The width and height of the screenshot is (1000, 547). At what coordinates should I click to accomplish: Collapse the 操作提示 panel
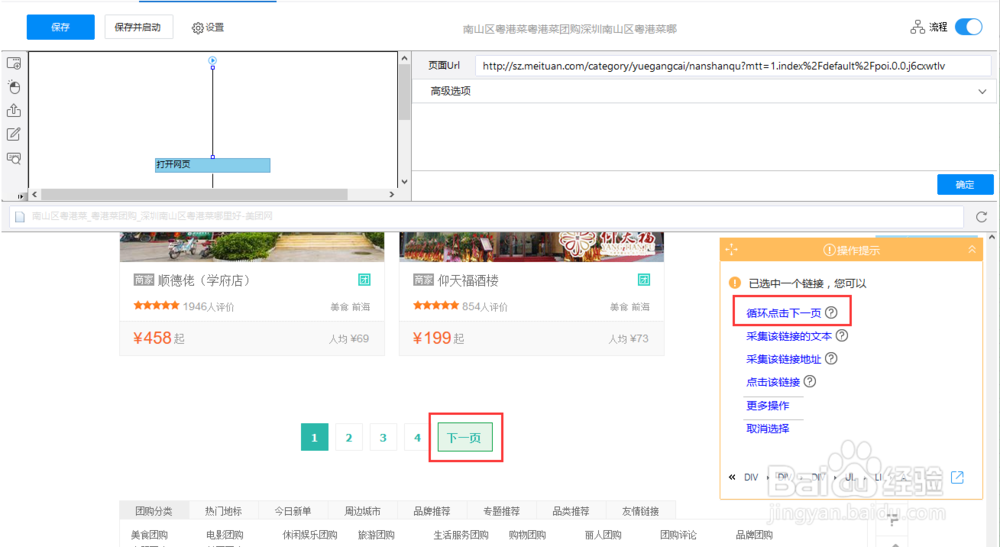pyautogui.click(x=972, y=249)
